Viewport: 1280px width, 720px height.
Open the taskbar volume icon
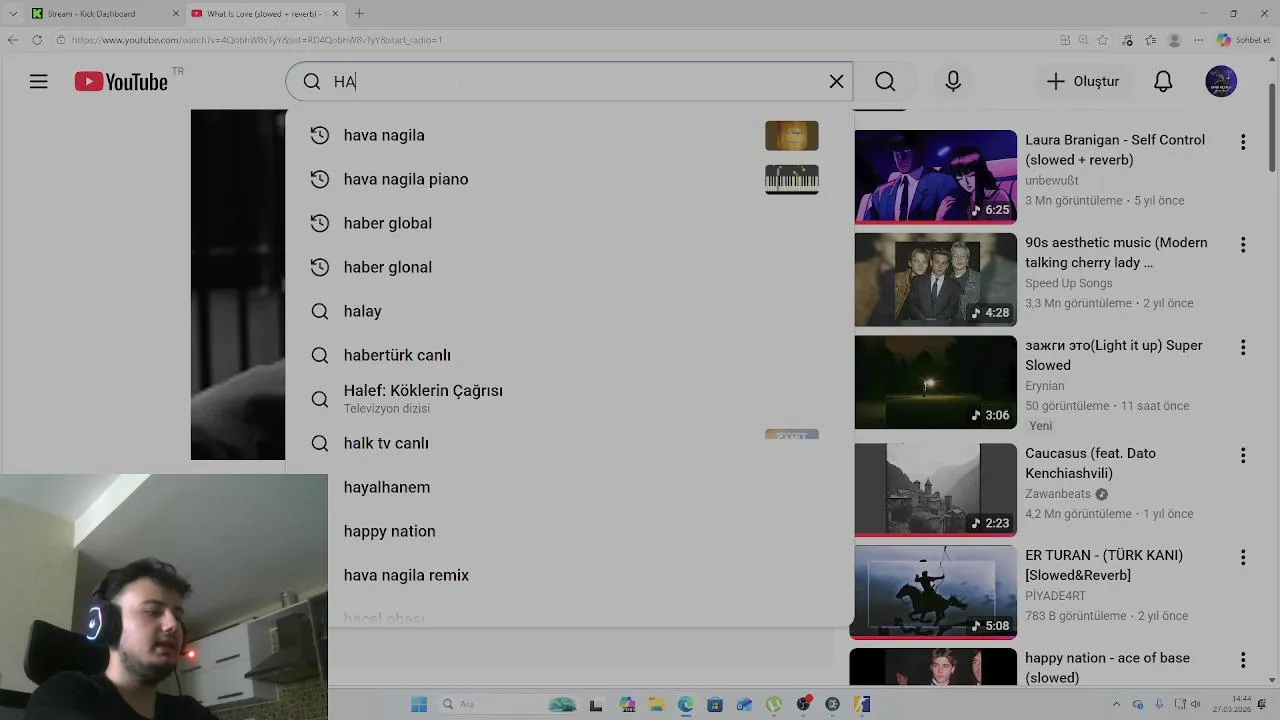(1196, 705)
